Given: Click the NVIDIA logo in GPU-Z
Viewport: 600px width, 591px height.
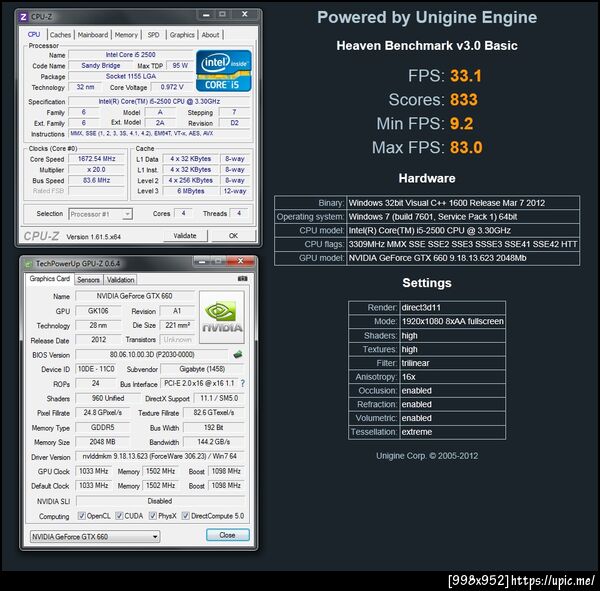Looking at the screenshot, I should coord(222,317).
